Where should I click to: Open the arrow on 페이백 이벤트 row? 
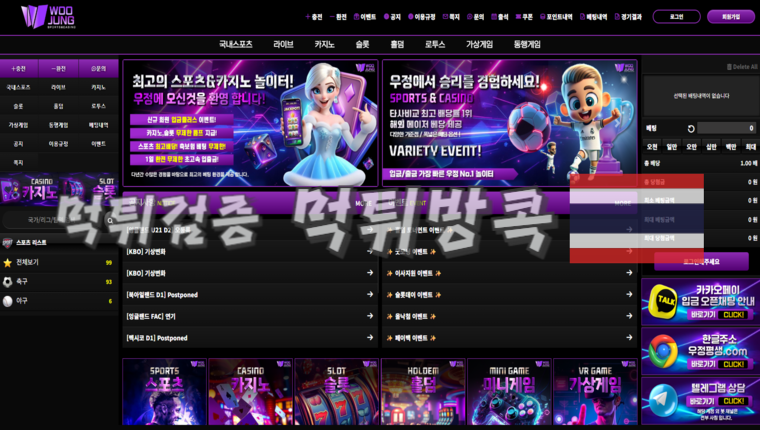coord(629,338)
